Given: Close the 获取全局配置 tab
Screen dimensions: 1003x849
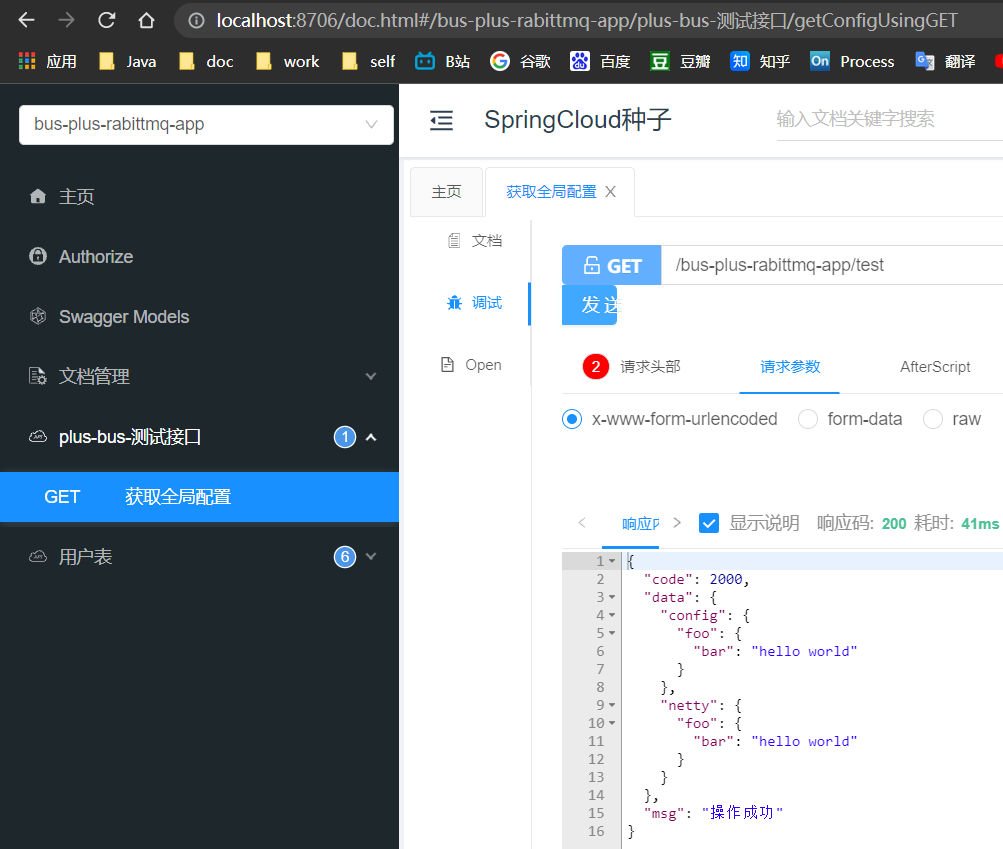Looking at the screenshot, I should pyautogui.click(x=610, y=192).
